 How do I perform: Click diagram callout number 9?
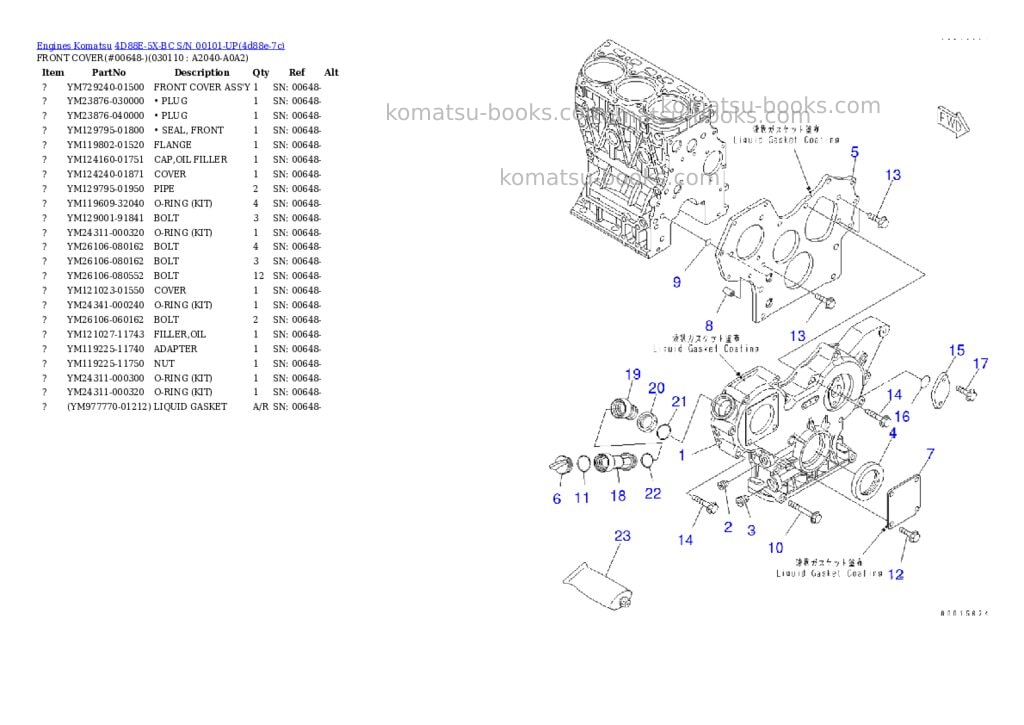point(677,282)
